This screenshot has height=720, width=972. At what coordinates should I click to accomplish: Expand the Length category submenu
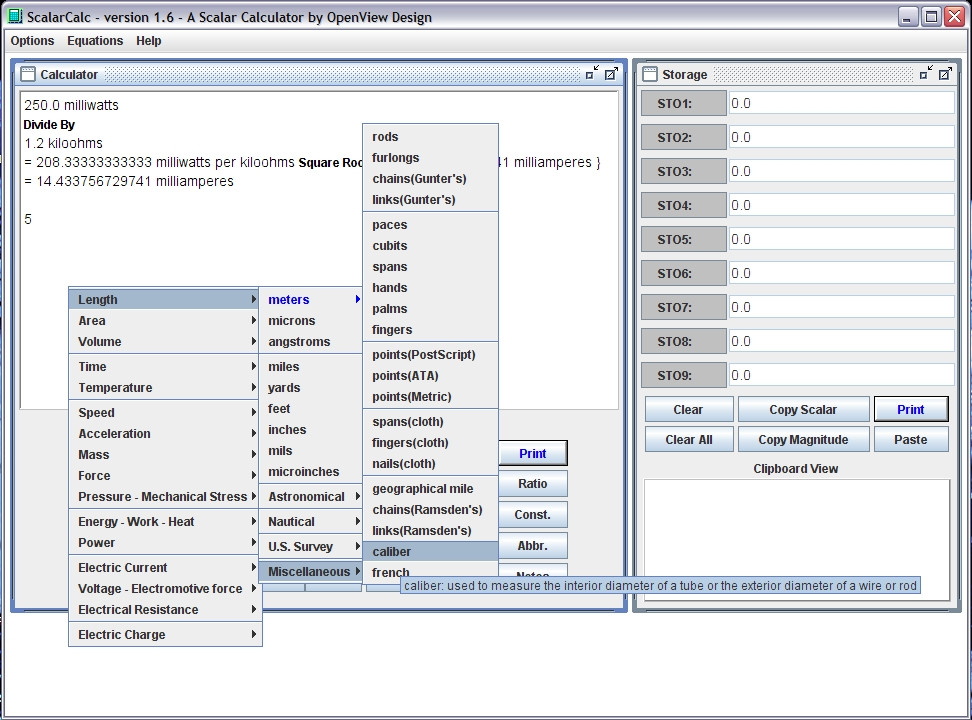[x=164, y=300]
